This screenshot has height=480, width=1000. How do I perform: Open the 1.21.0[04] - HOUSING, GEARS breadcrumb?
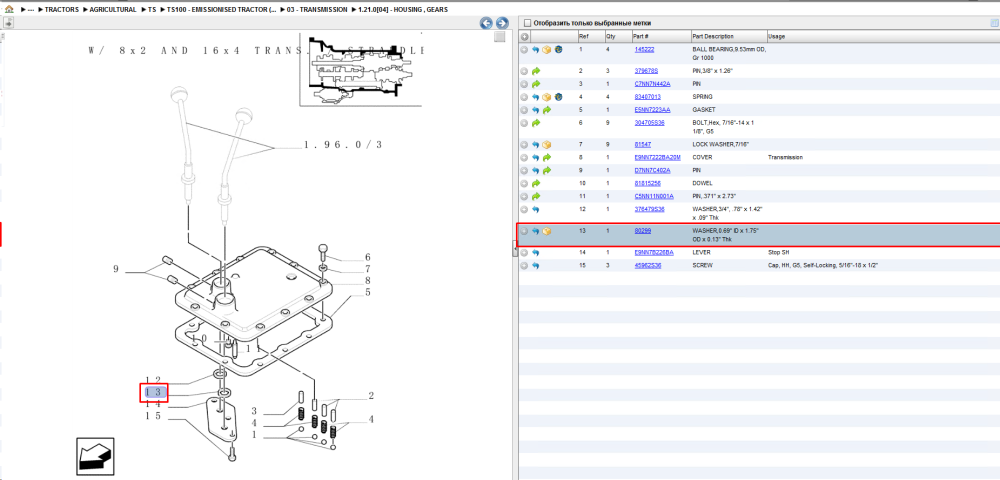coord(402,10)
